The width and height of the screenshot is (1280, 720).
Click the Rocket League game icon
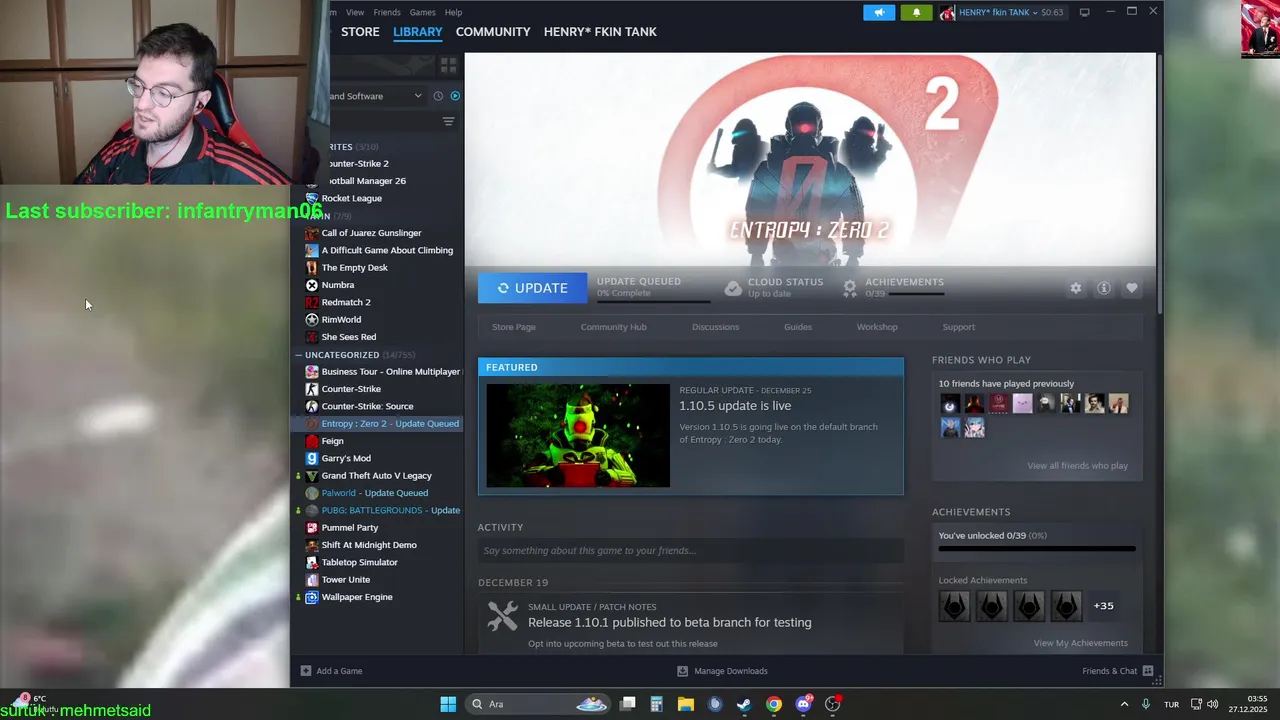[312, 198]
